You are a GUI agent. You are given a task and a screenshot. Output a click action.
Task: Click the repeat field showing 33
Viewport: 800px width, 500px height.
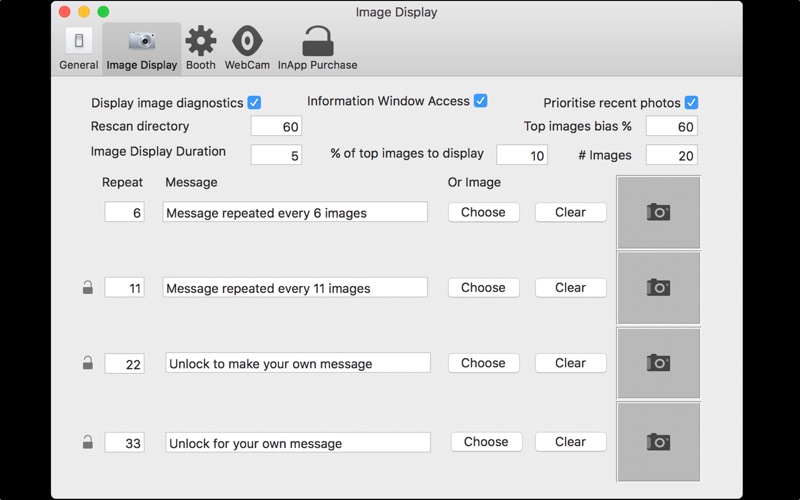click(x=124, y=442)
